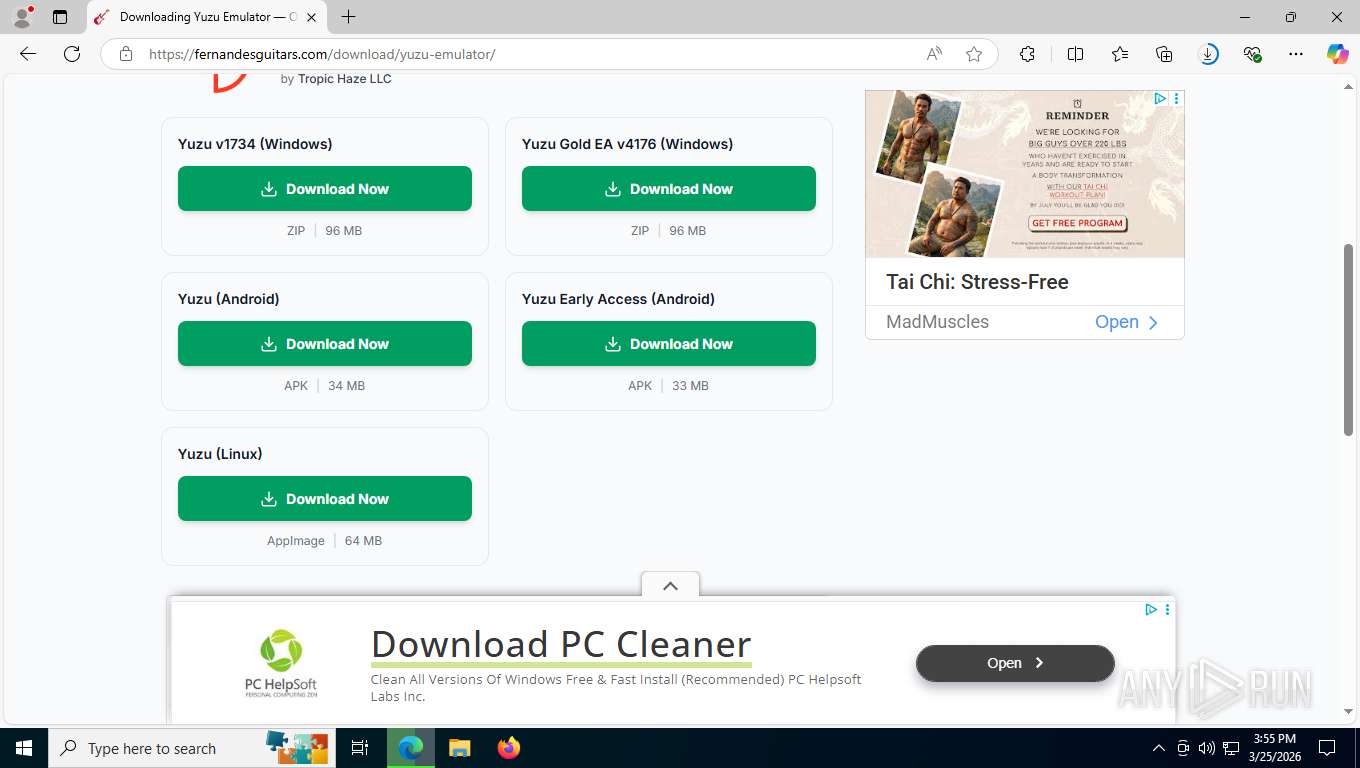Click the Yuzu (Linux) card title
This screenshot has height=768, width=1360.
220,454
